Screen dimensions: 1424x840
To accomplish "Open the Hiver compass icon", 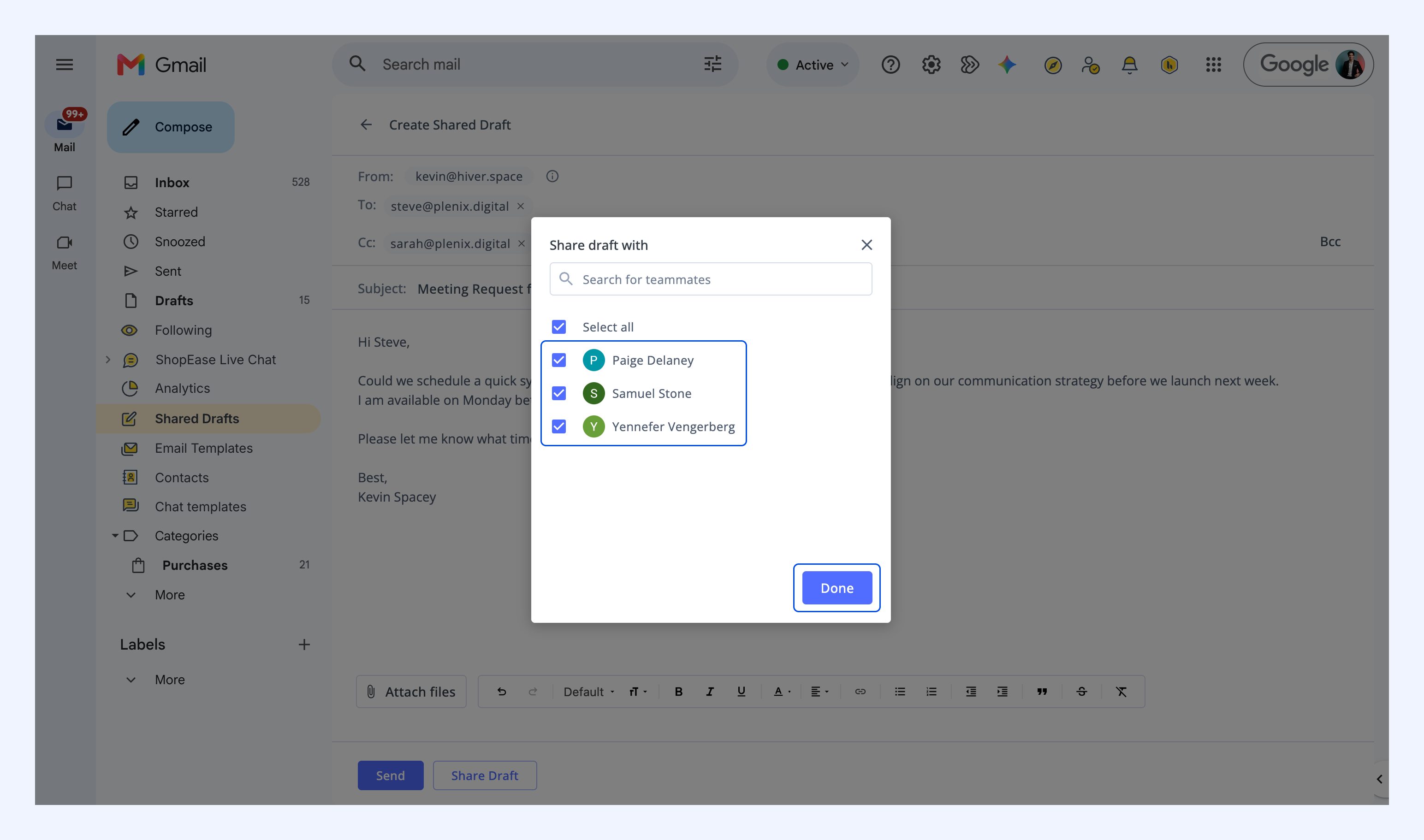I will pos(1053,65).
